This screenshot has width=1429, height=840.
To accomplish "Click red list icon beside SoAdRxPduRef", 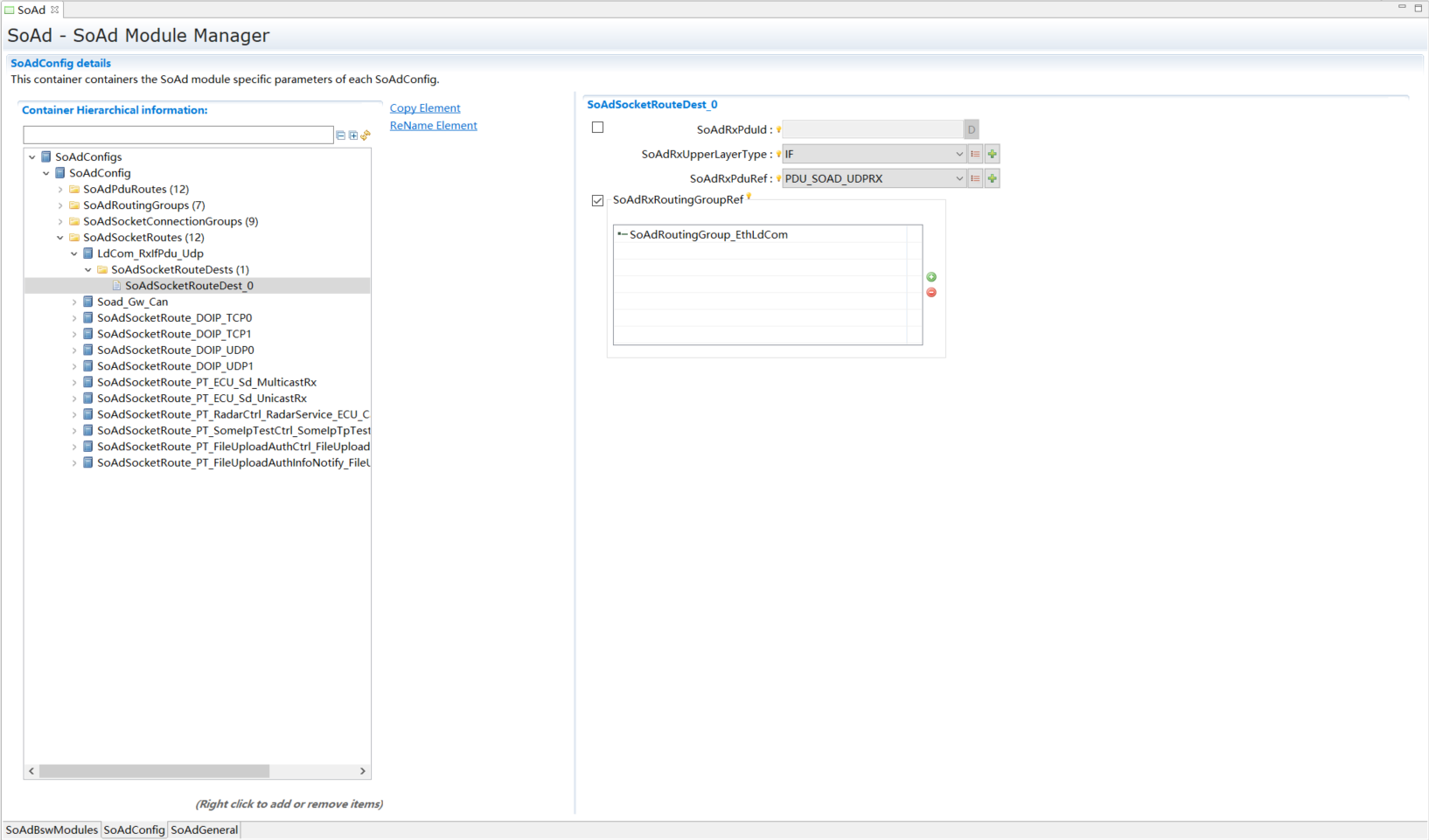I will [x=975, y=178].
